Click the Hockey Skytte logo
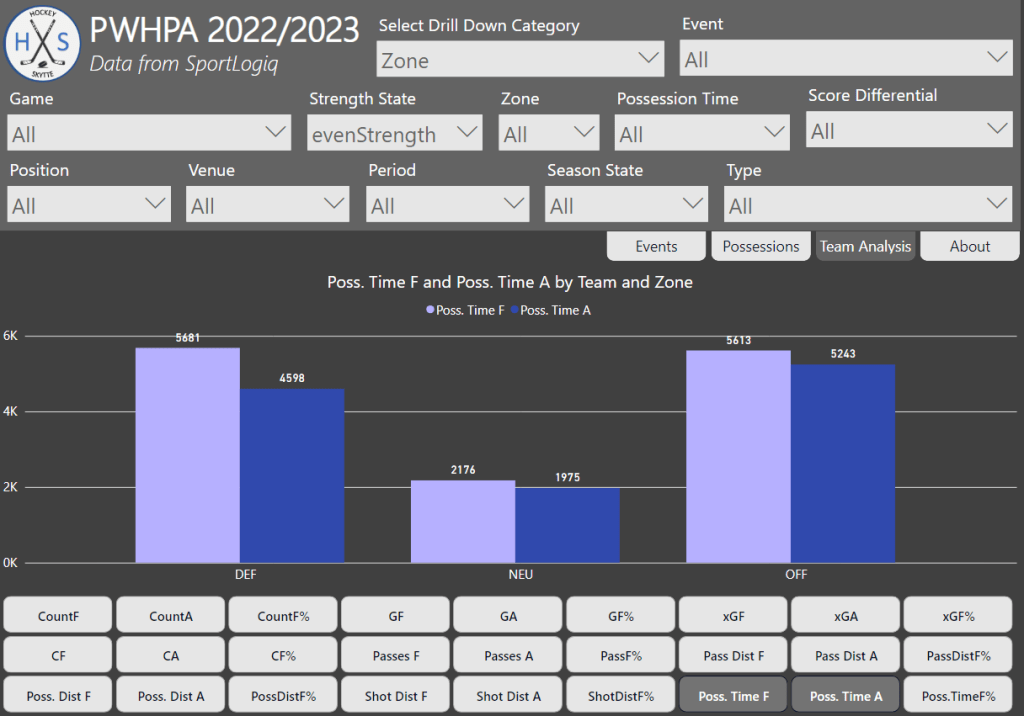 pos(43,42)
